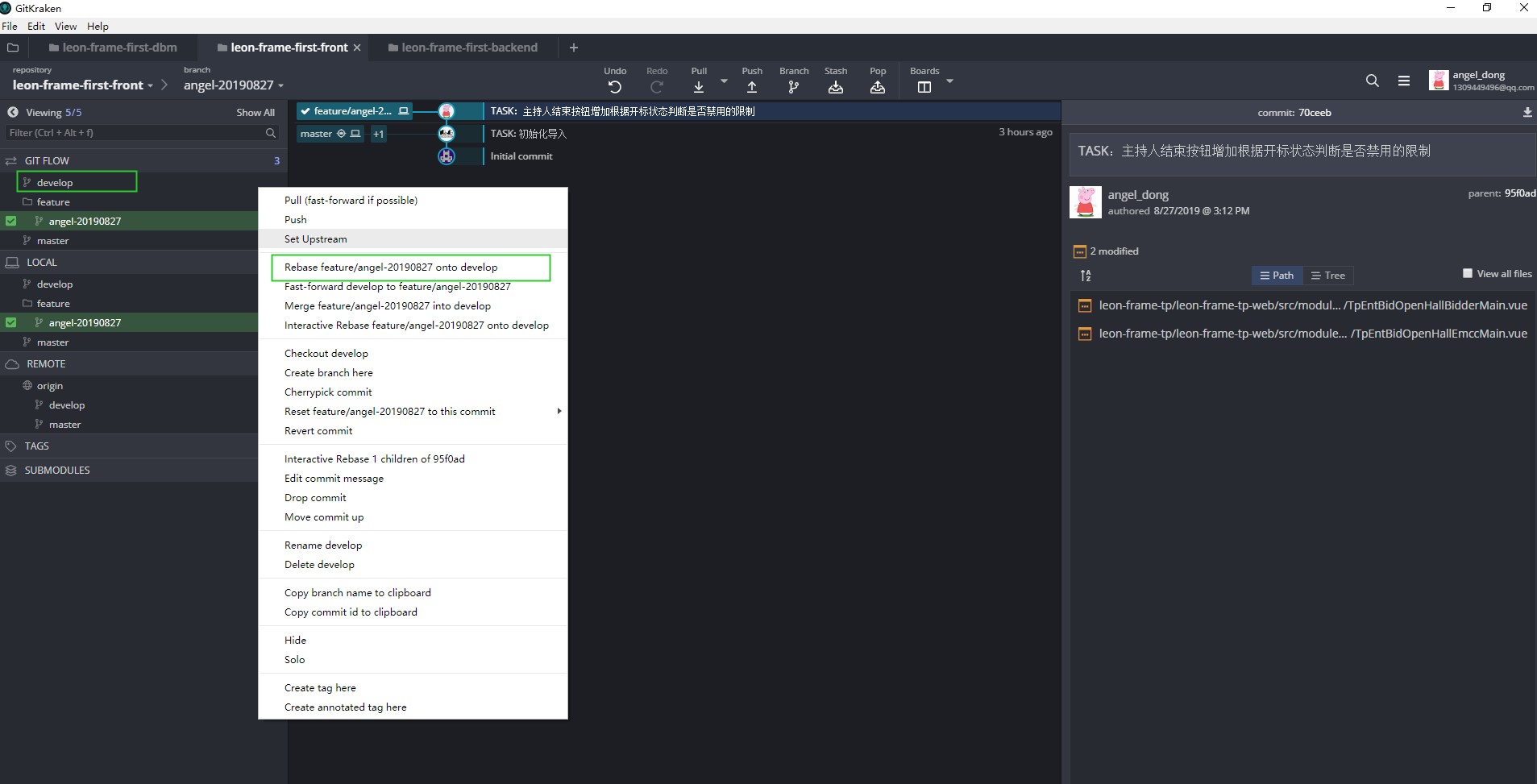Open the hamburger menu icon
Viewport: 1537px width, 784px height.
coord(1404,81)
